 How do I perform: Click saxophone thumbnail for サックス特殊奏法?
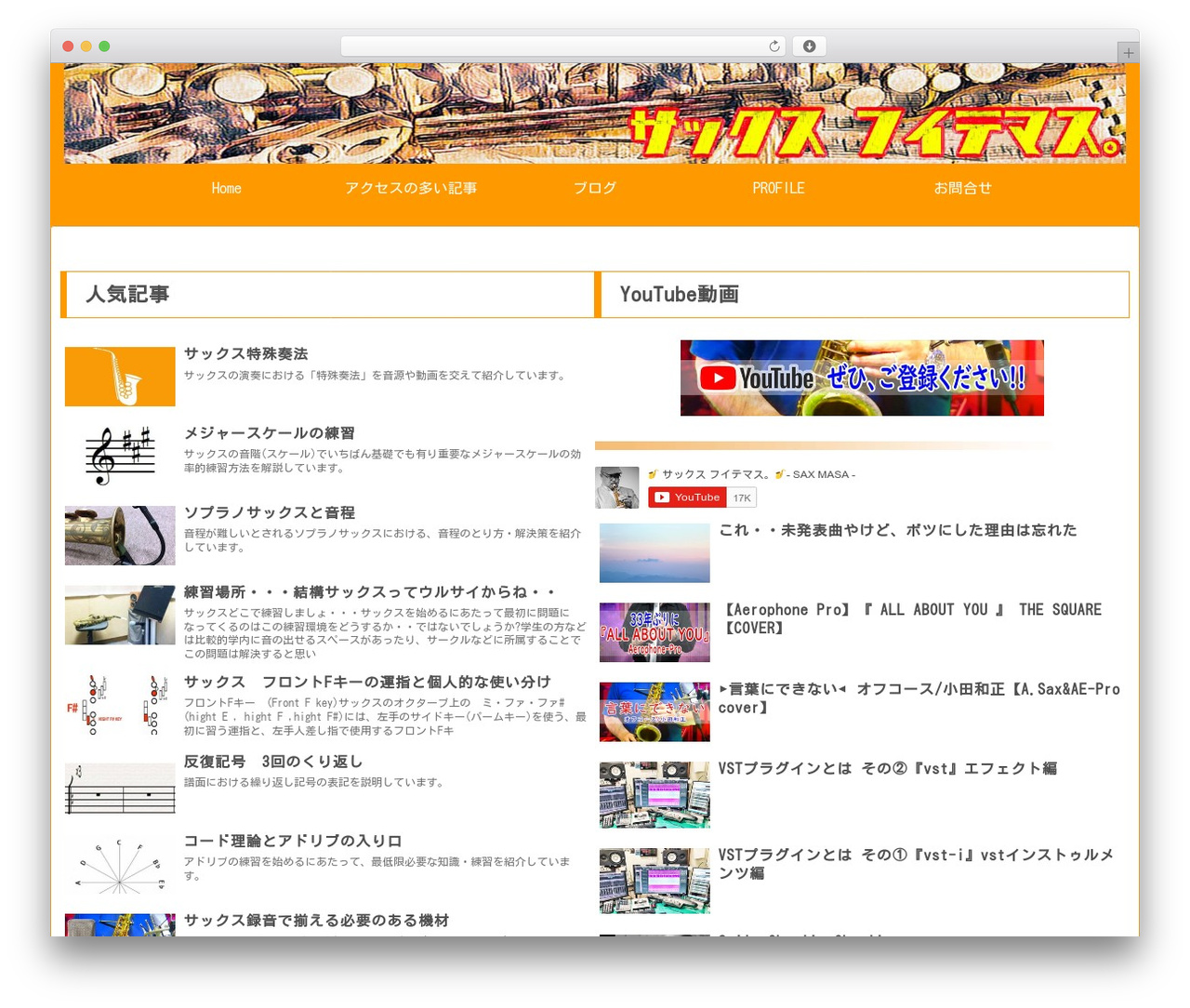coord(120,377)
